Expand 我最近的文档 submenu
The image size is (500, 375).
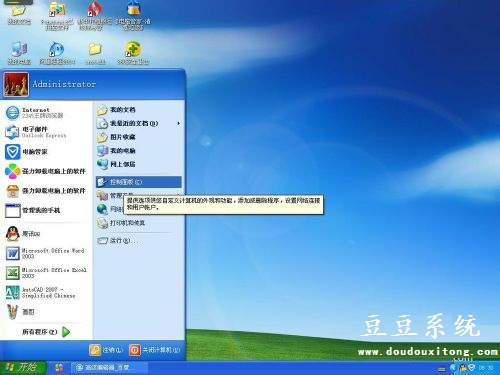(x=139, y=123)
